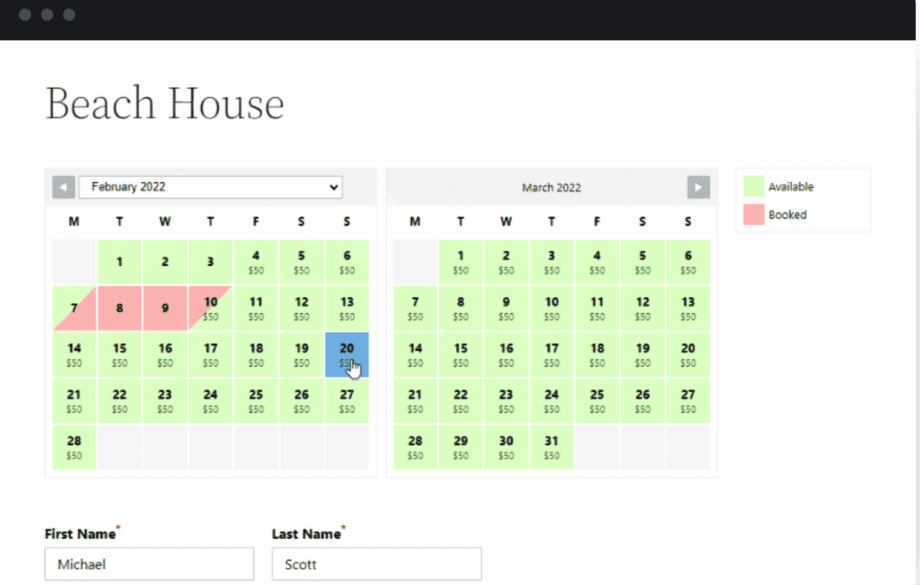Click the booked February 9 cell
The height and width of the screenshot is (585, 920).
click(165, 308)
